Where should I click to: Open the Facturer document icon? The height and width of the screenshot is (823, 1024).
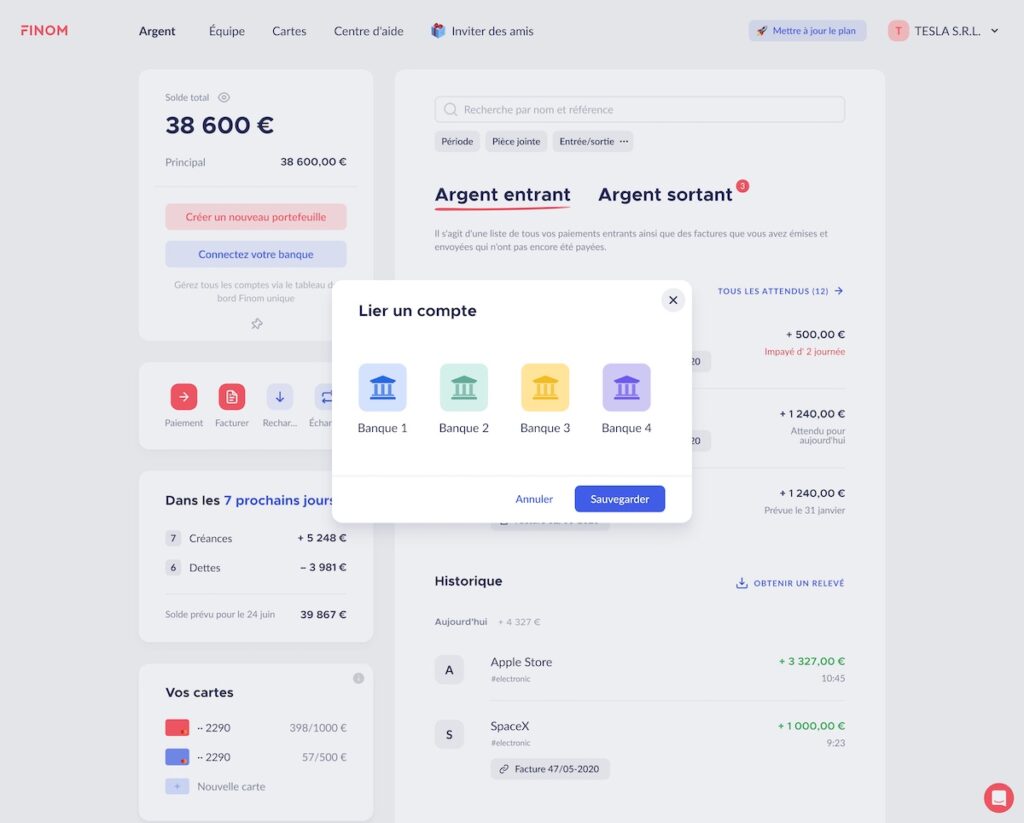click(x=232, y=397)
